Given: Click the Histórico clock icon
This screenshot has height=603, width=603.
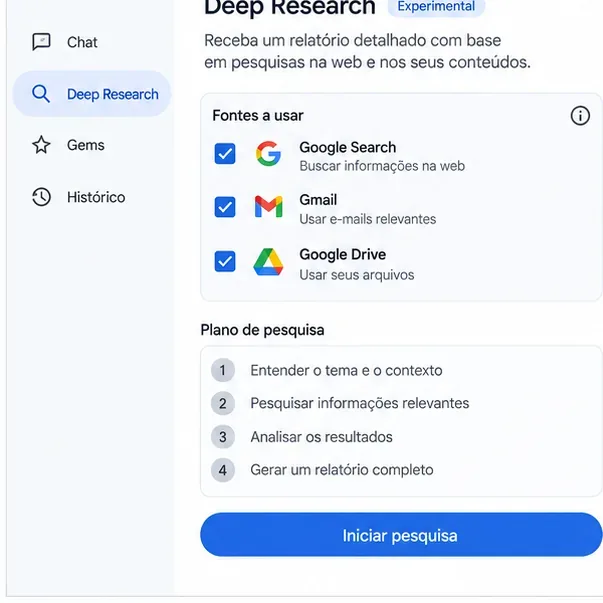Looking at the screenshot, I should click(x=41, y=197).
